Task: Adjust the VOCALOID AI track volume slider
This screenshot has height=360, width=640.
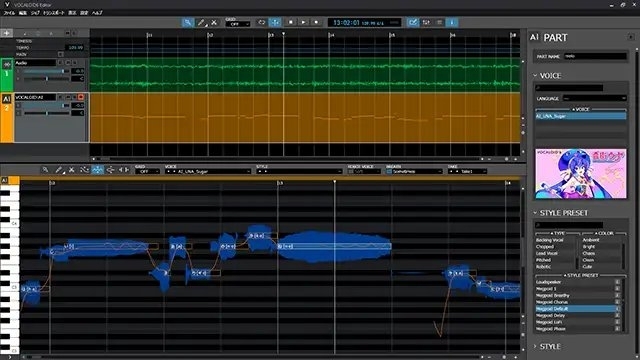Action: pos(46,105)
